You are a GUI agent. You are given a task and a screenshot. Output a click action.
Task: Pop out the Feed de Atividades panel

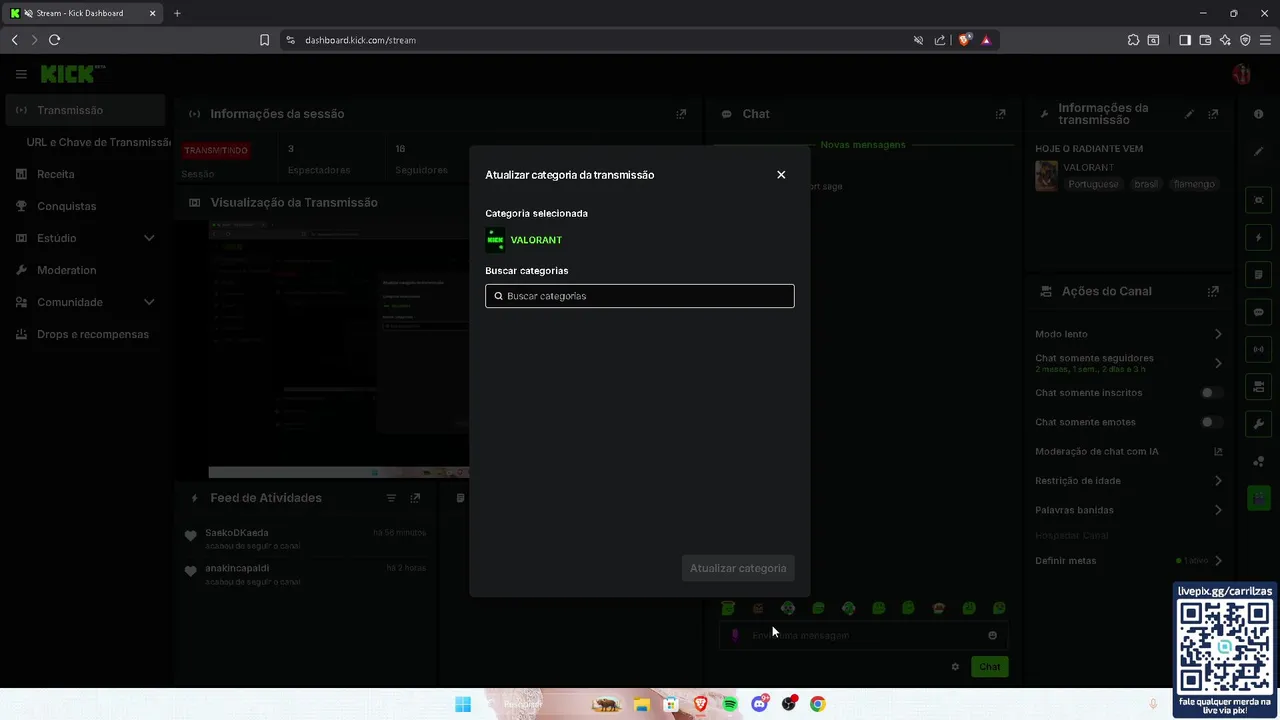coord(415,498)
